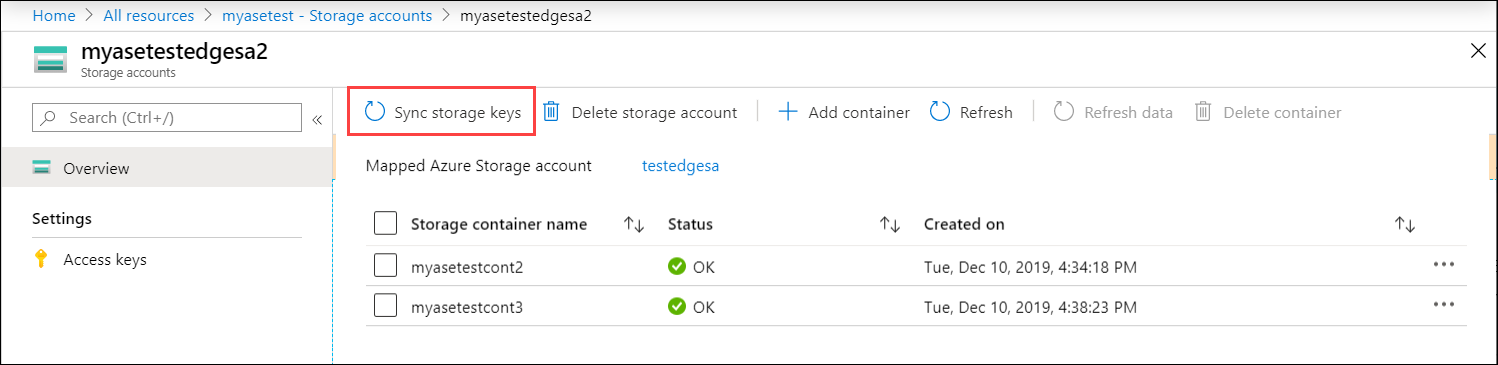Screen dimensions: 1498x365
Task: Close the storage account blade
Action: tap(1478, 51)
